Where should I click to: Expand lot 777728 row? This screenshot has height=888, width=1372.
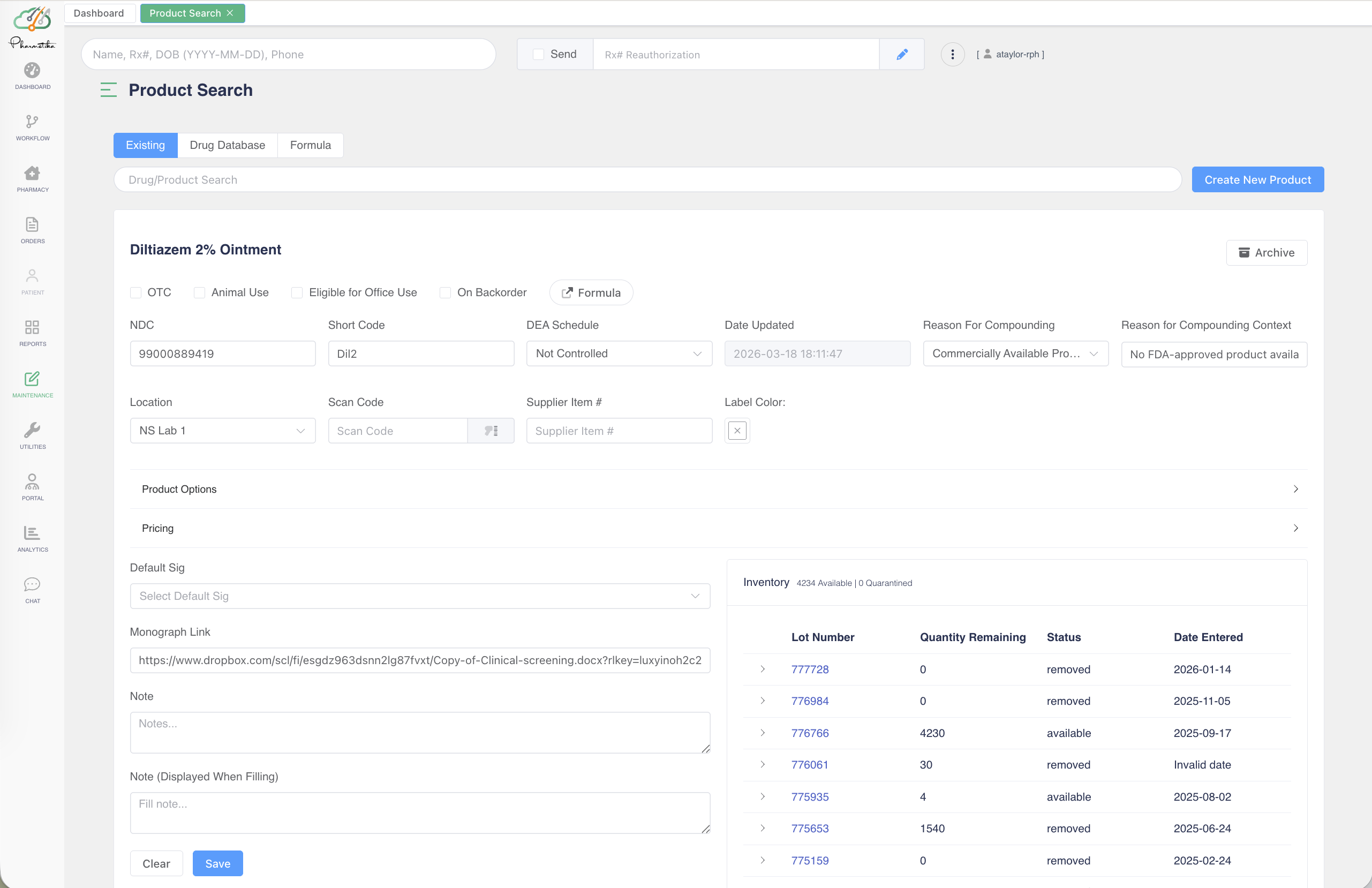[763, 669]
